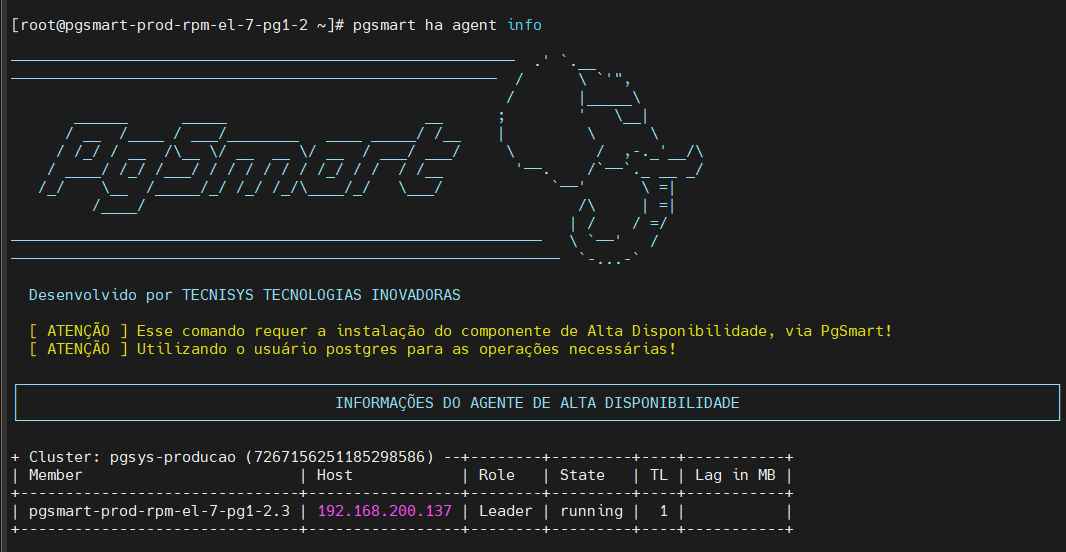Screen dimensions: 1066x552
Task: Click the TL value '1'
Action: (x=664, y=511)
